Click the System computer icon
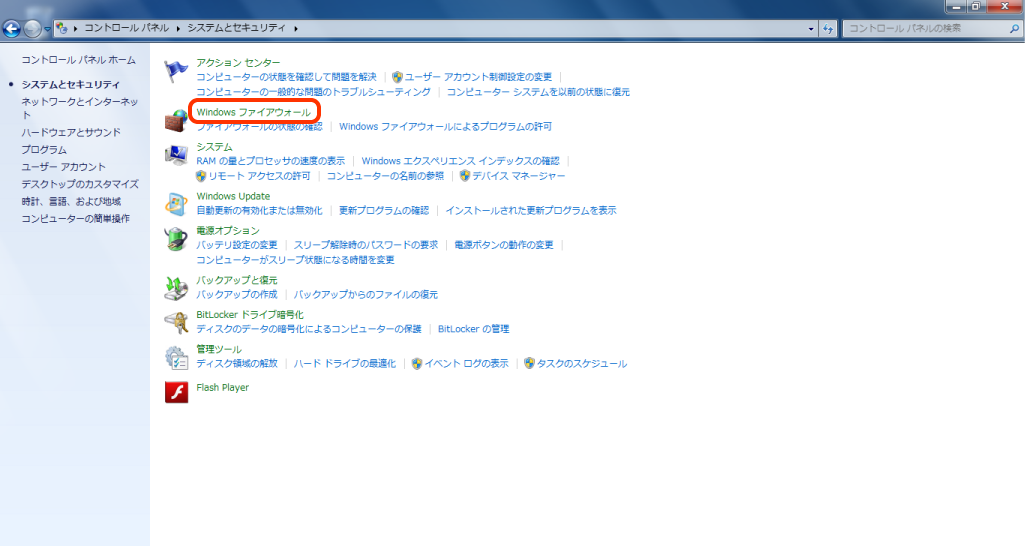 [176, 155]
